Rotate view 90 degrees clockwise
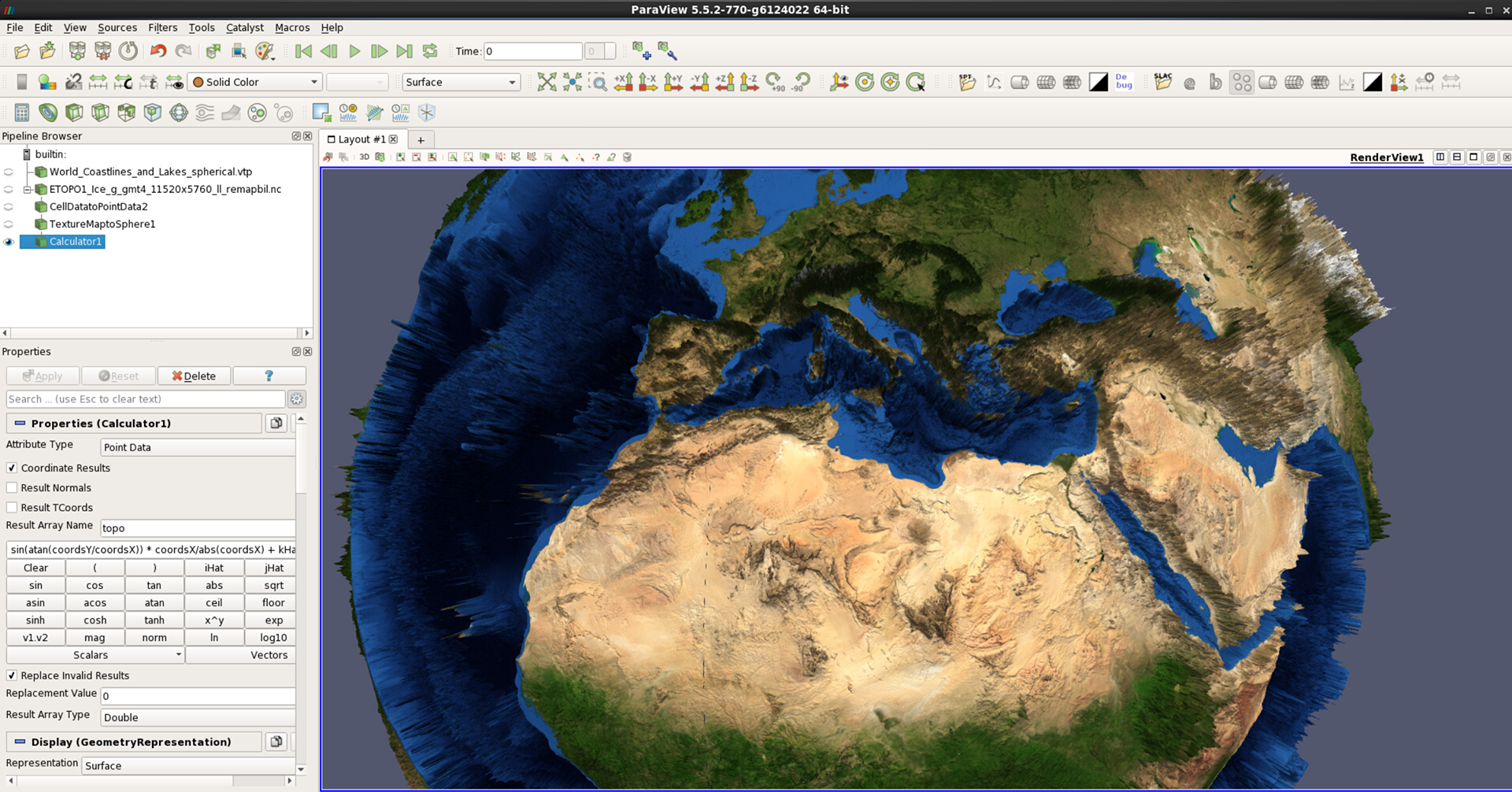Screen dimensions: 1512x792 coord(776,82)
